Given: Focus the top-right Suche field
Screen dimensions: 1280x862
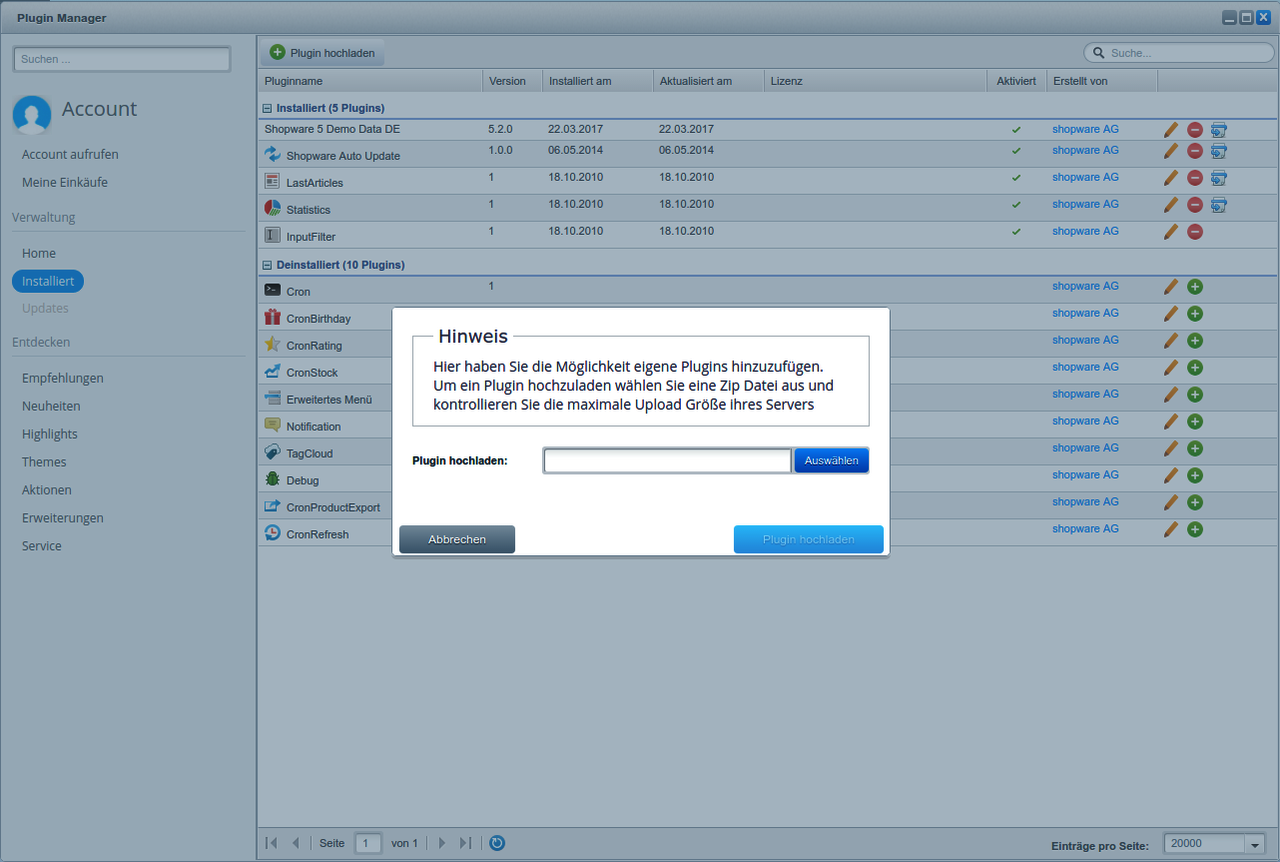Looking at the screenshot, I should pyautogui.click(x=1179, y=53).
